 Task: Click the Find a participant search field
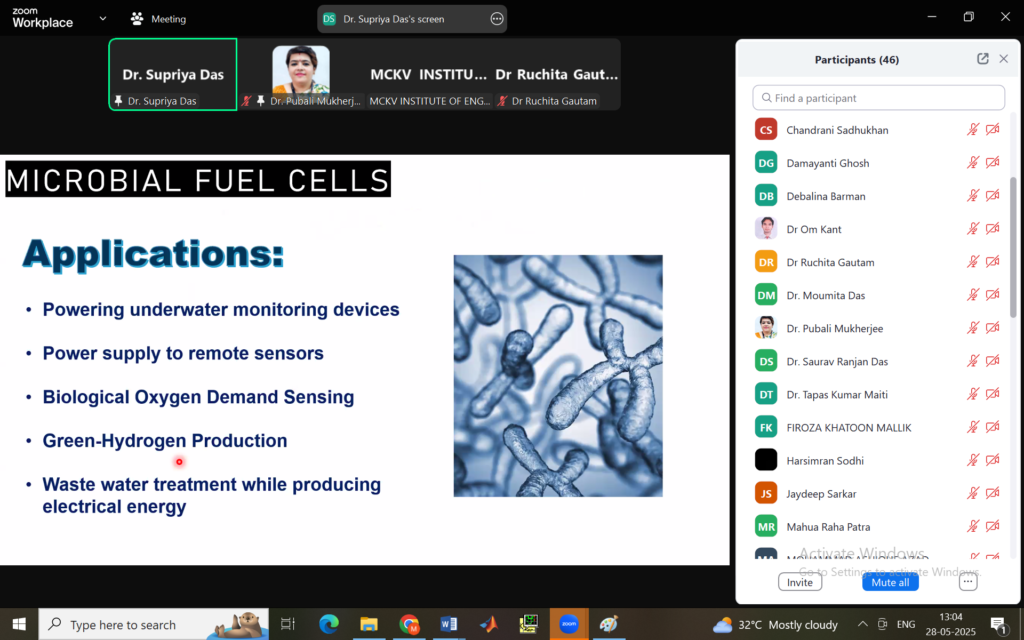[x=878, y=98]
